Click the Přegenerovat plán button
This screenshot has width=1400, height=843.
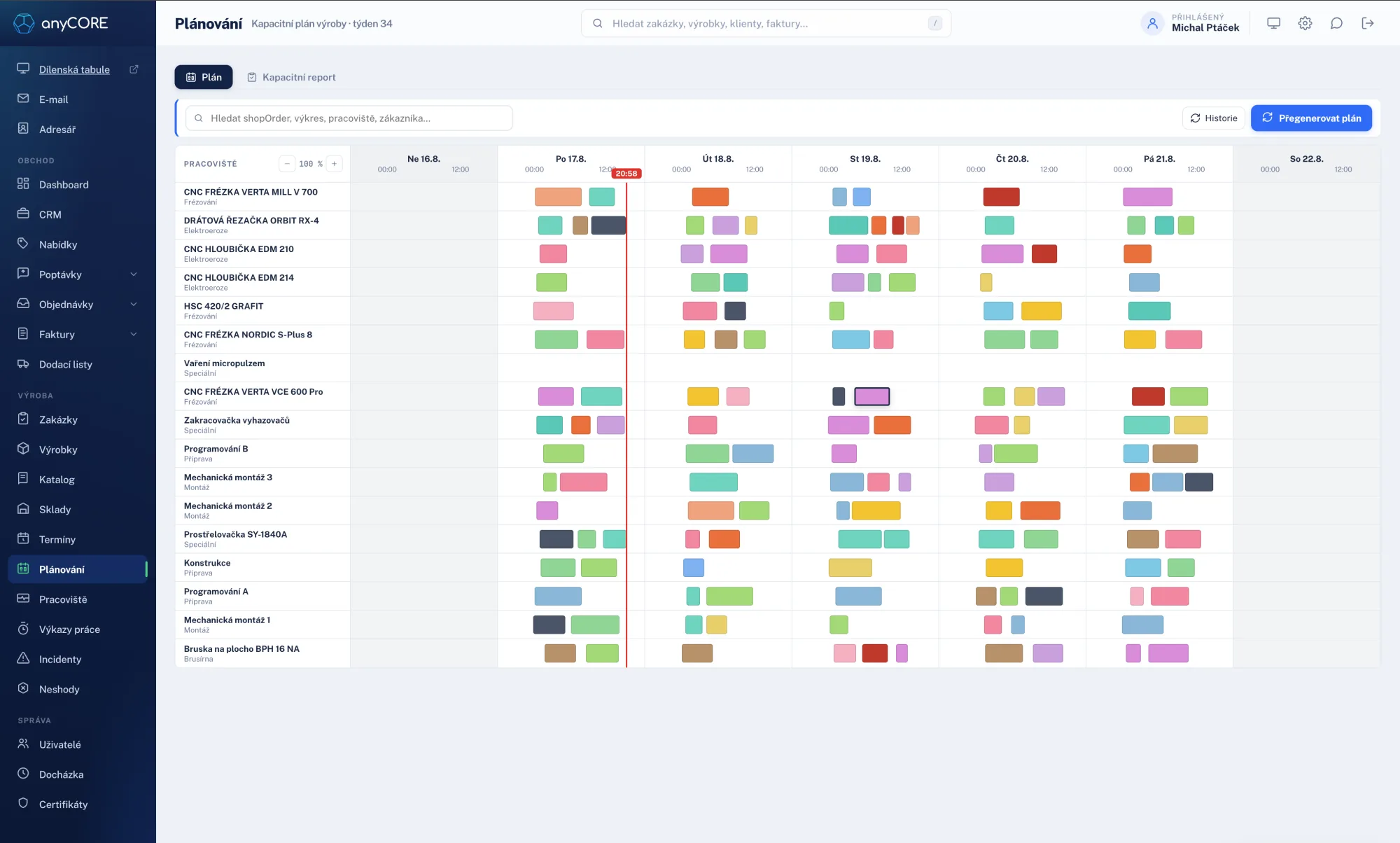point(1311,118)
